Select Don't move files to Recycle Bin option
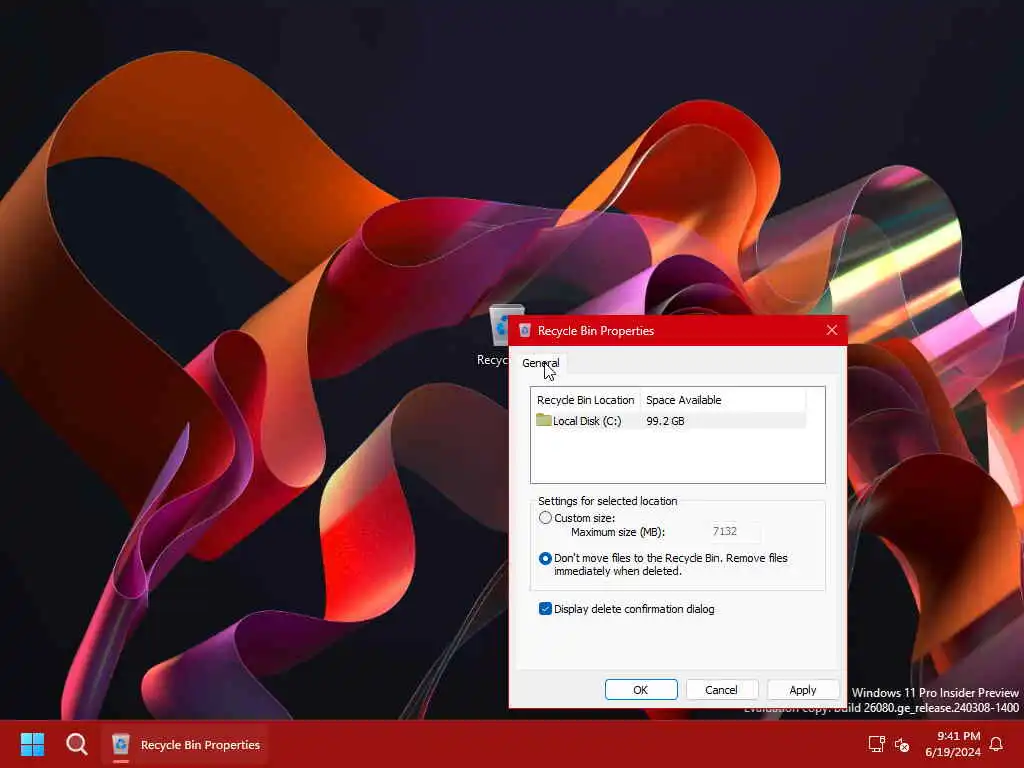This screenshot has width=1024, height=768. click(x=545, y=558)
